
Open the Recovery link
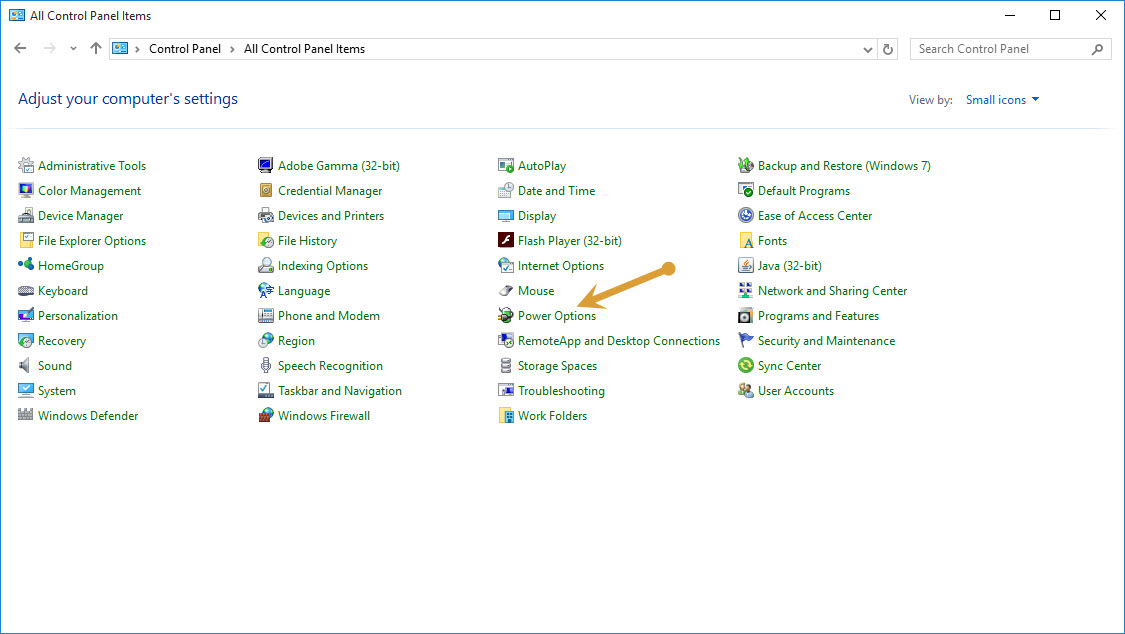pos(62,341)
